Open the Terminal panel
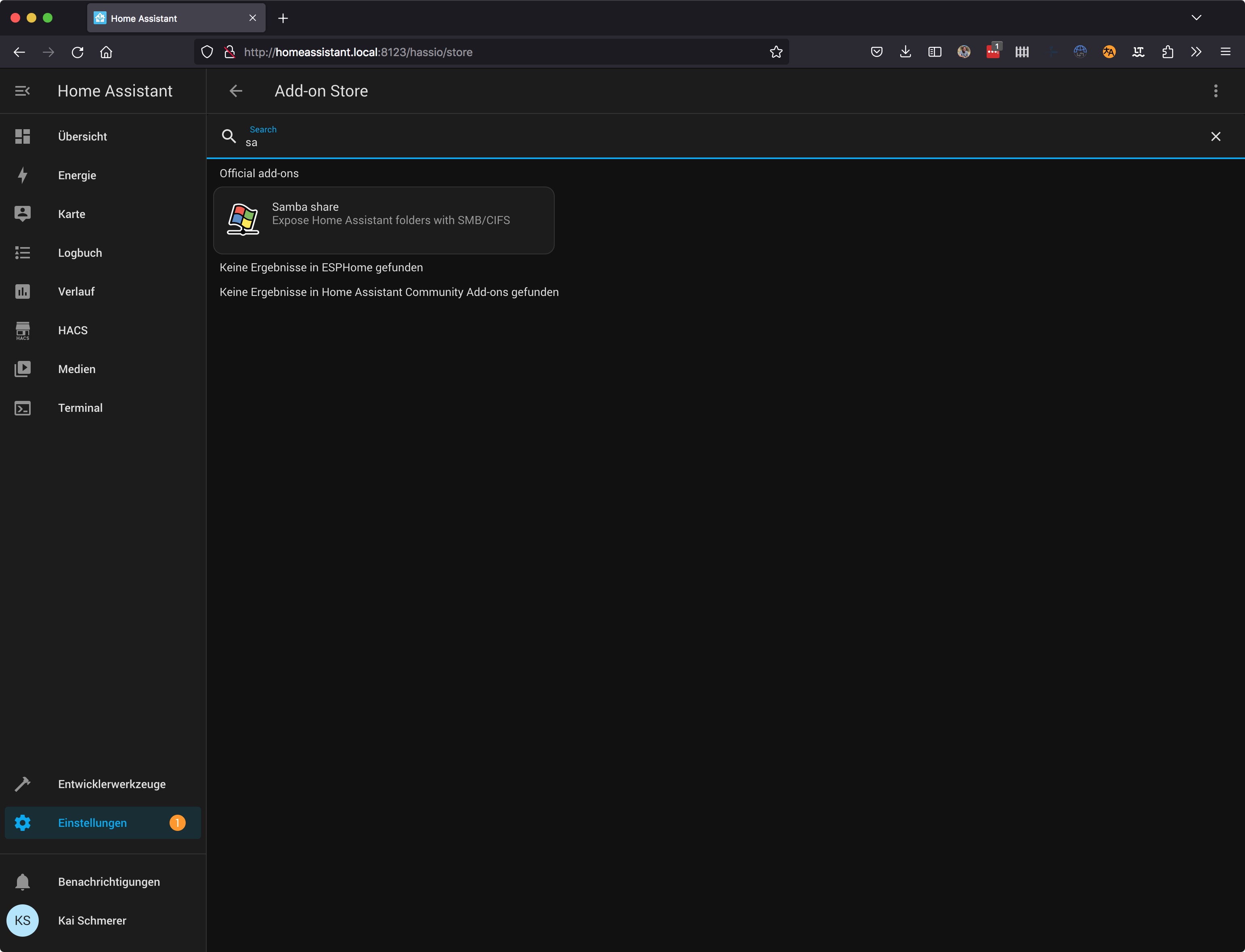Image resolution: width=1245 pixels, height=952 pixels. [x=80, y=408]
